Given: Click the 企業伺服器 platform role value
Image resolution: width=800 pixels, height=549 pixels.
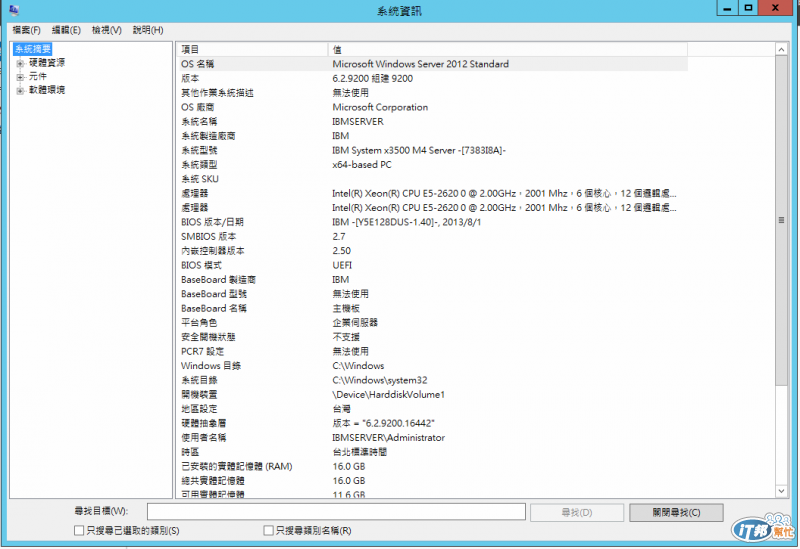Looking at the screenshot, I should 355,322.
